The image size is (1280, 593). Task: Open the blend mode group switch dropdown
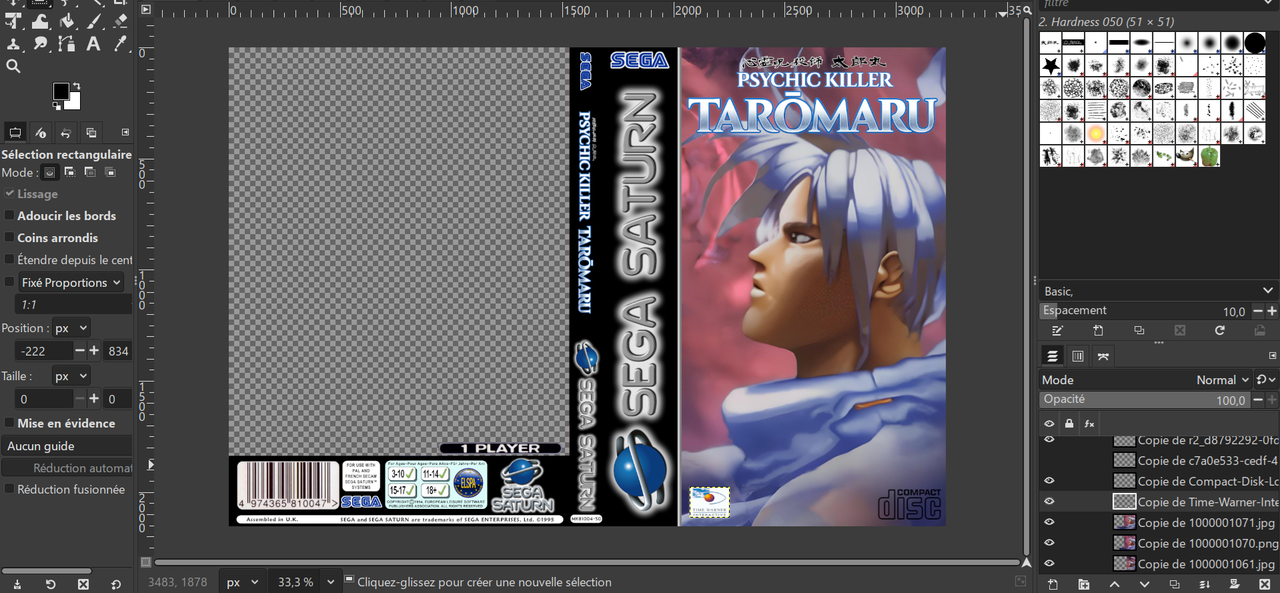click(x=1266, y=380)
